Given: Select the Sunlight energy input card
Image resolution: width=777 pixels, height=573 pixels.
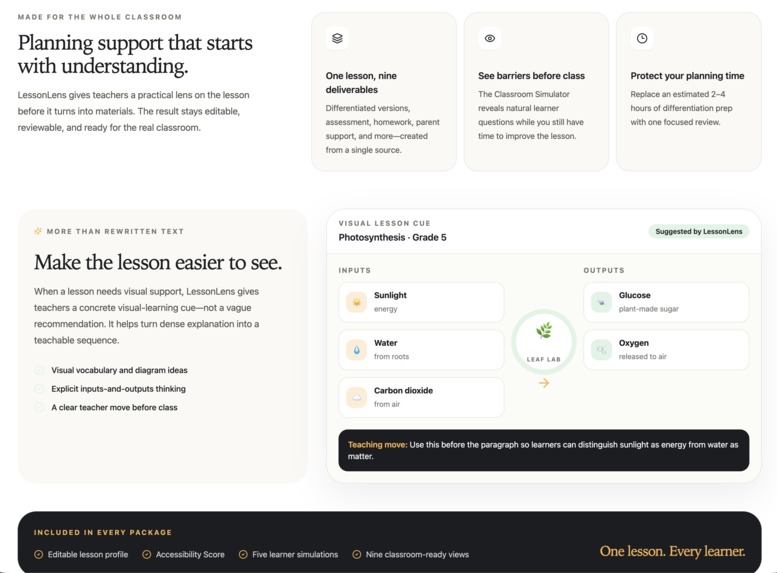Looking at the screenshot, I should (x=421, y=302).
